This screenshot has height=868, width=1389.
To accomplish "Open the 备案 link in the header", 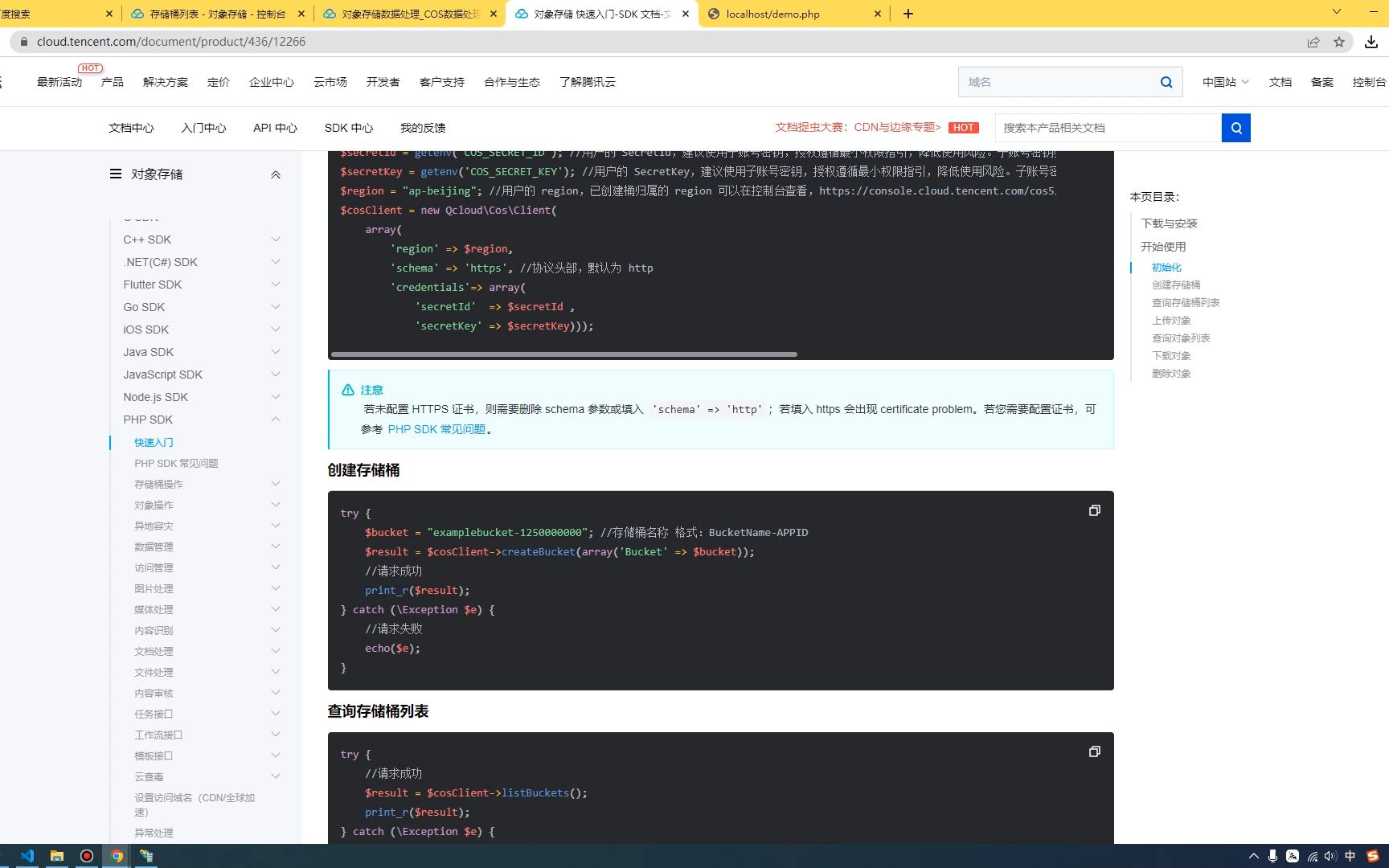I will [x=1322, y=82].
